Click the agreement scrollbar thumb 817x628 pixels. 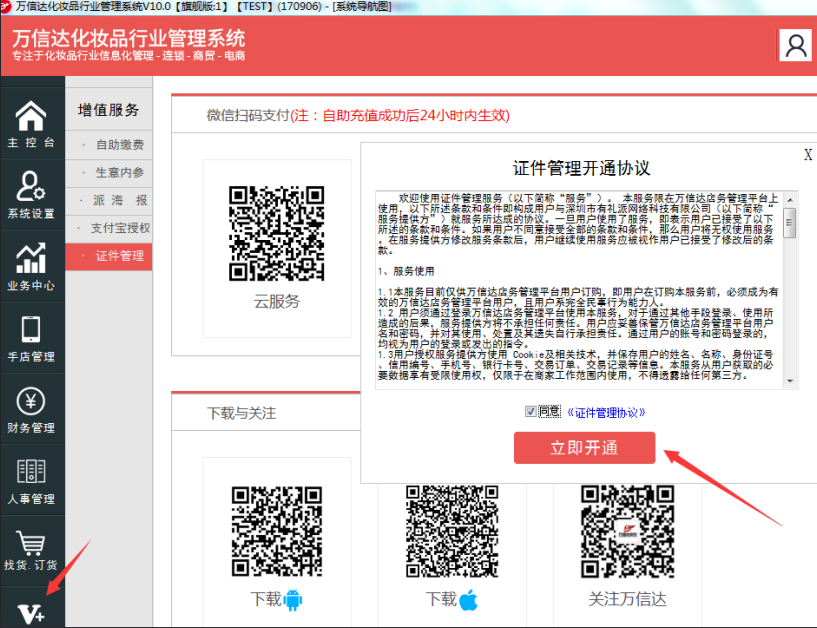(x=790, y=223)
